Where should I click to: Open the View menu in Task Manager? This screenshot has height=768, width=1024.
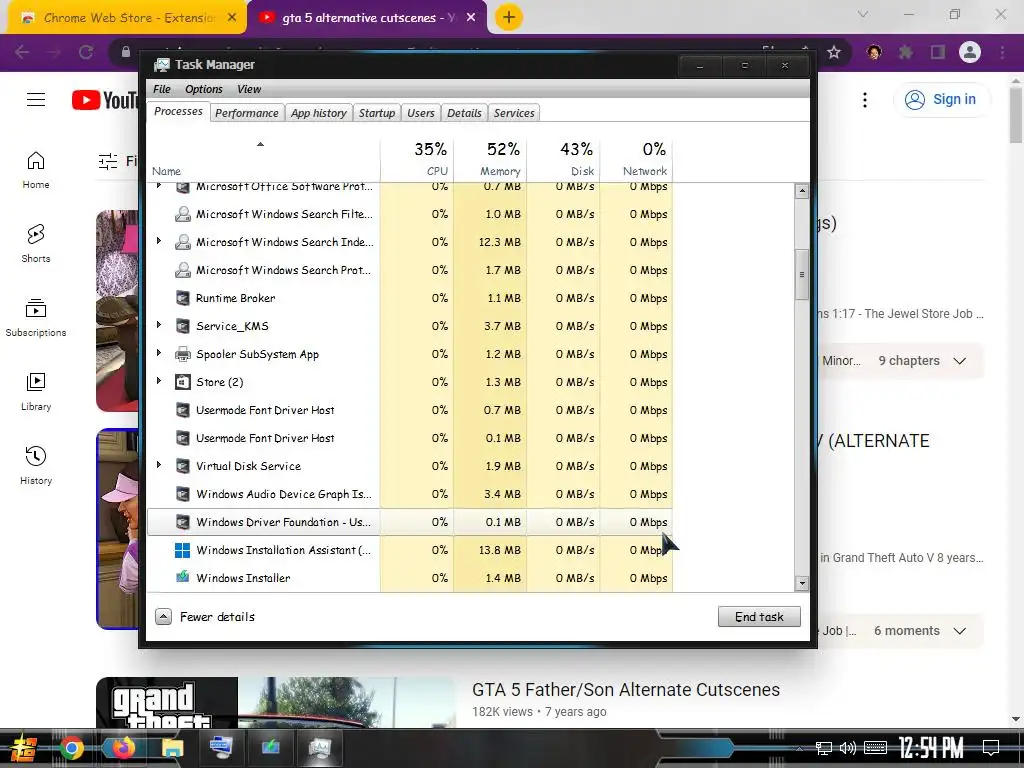pyautogui.click(x=249, y=89)
